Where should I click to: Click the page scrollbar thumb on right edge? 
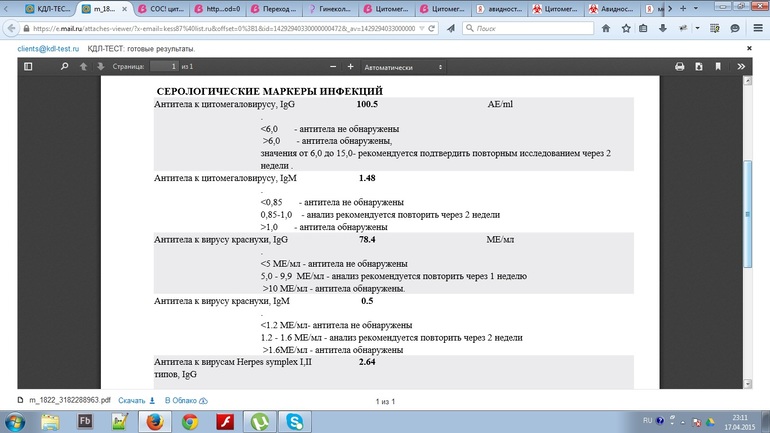tap(747, 214)
